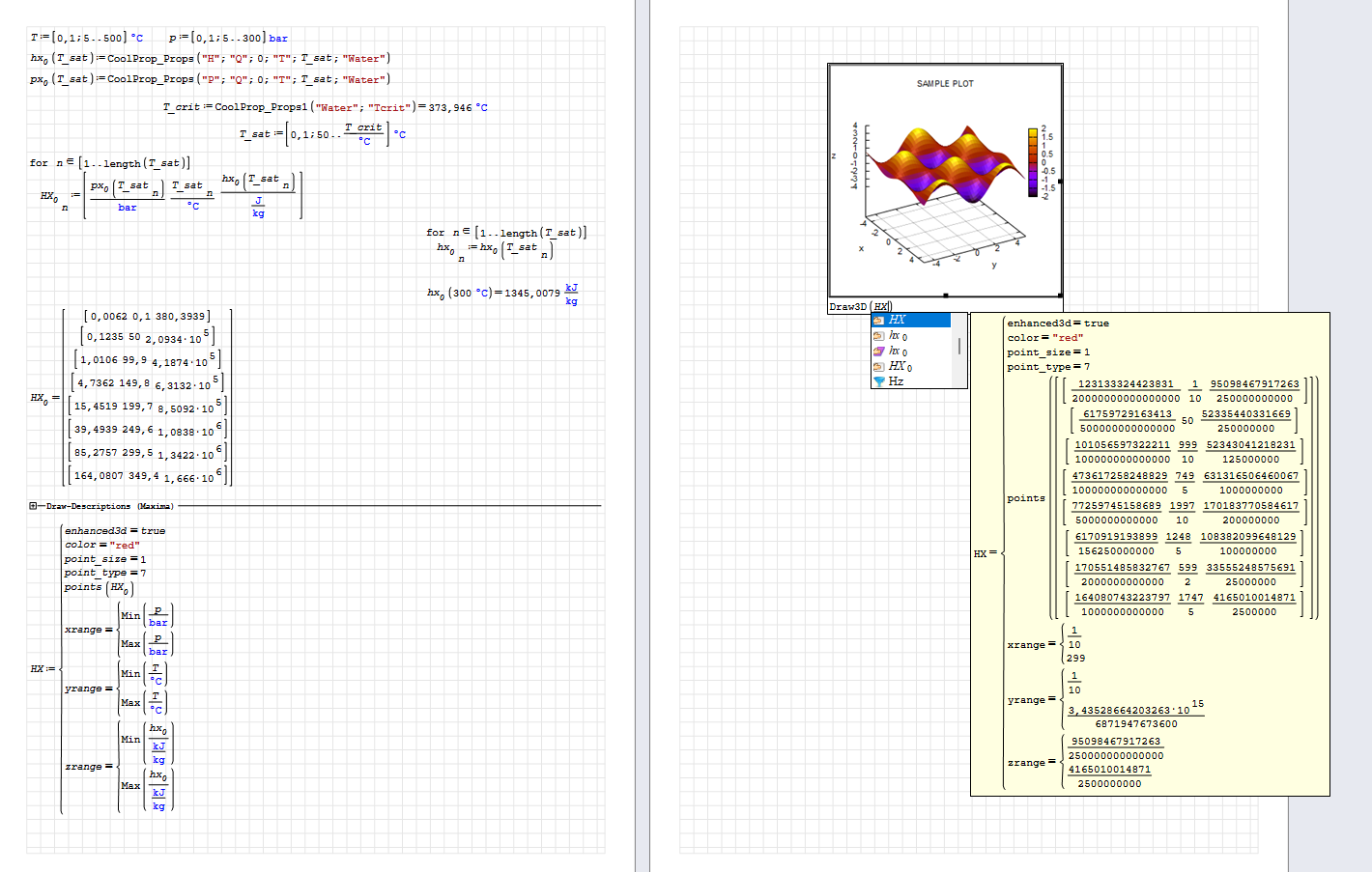Click the variable icon beside uppercase HX₀ suggestion
Screen dimensions: 1372x872
coord(878,367)
